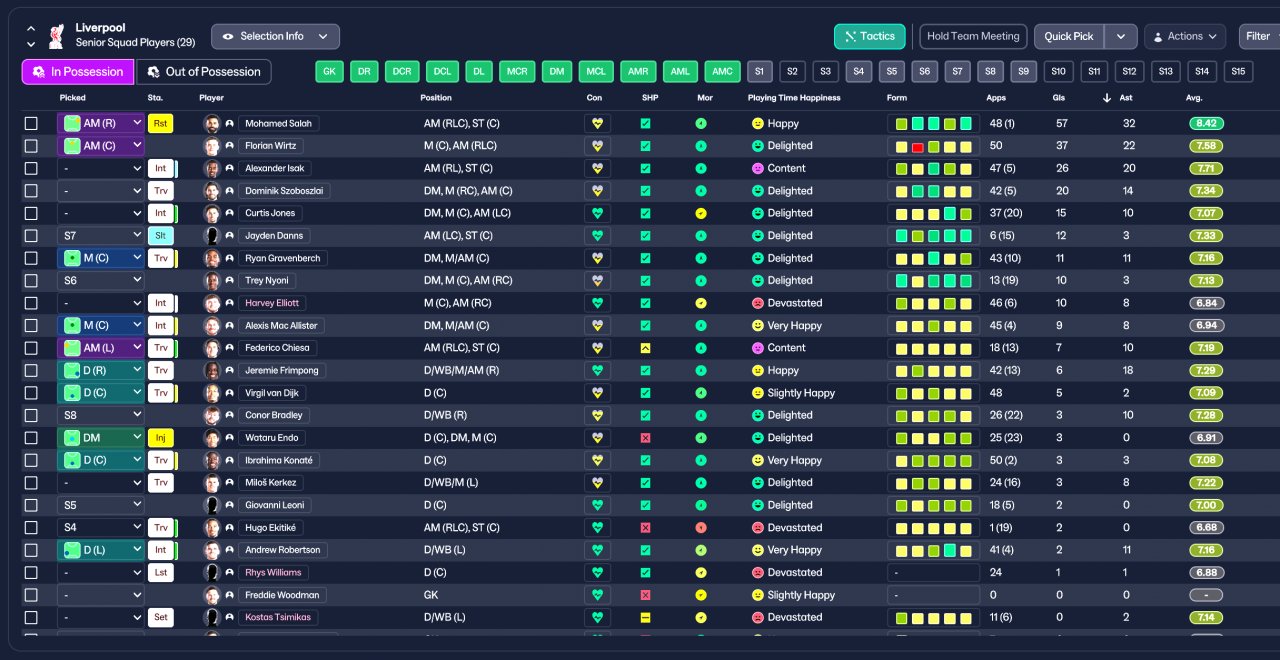1280x660 pixels.
Task: Select the S1 substitute slot
Action: coord(760,71)
